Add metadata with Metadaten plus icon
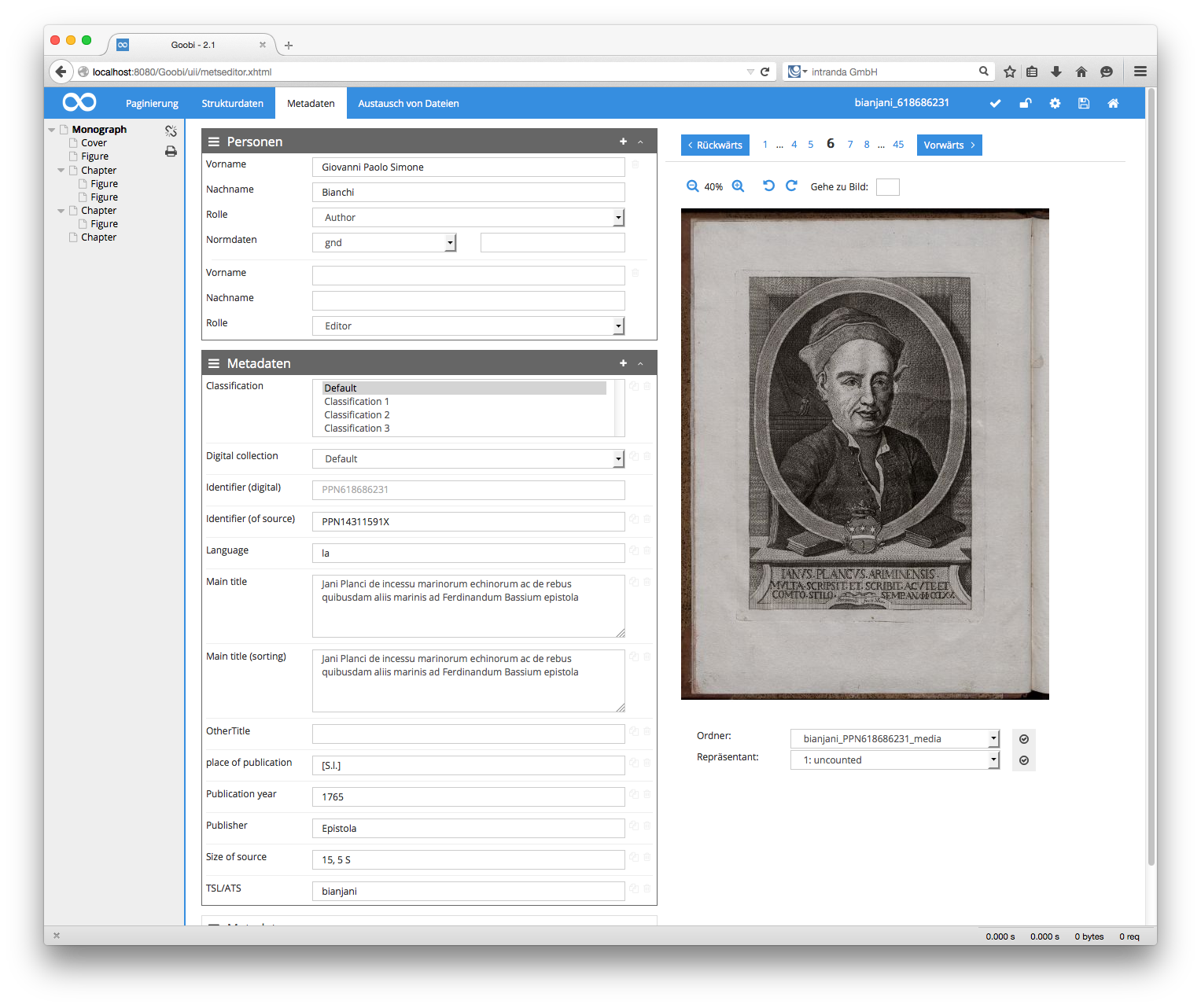 [x=623, y=363]
